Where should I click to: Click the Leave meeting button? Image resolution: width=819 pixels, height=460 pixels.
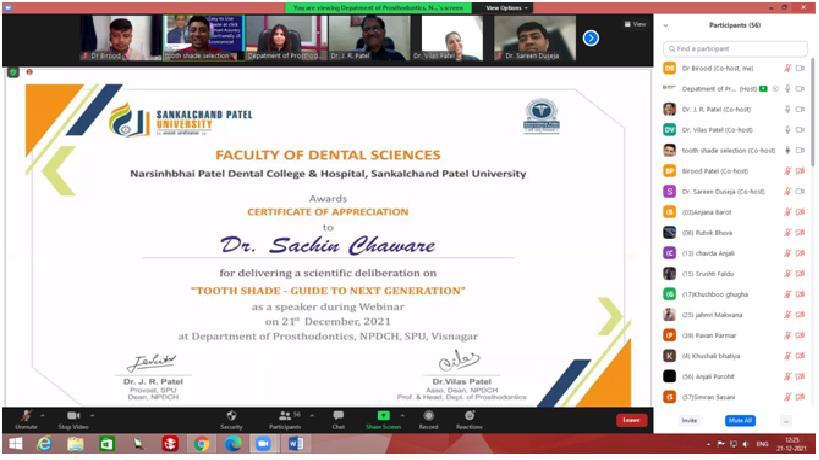[x=631, y=420]
